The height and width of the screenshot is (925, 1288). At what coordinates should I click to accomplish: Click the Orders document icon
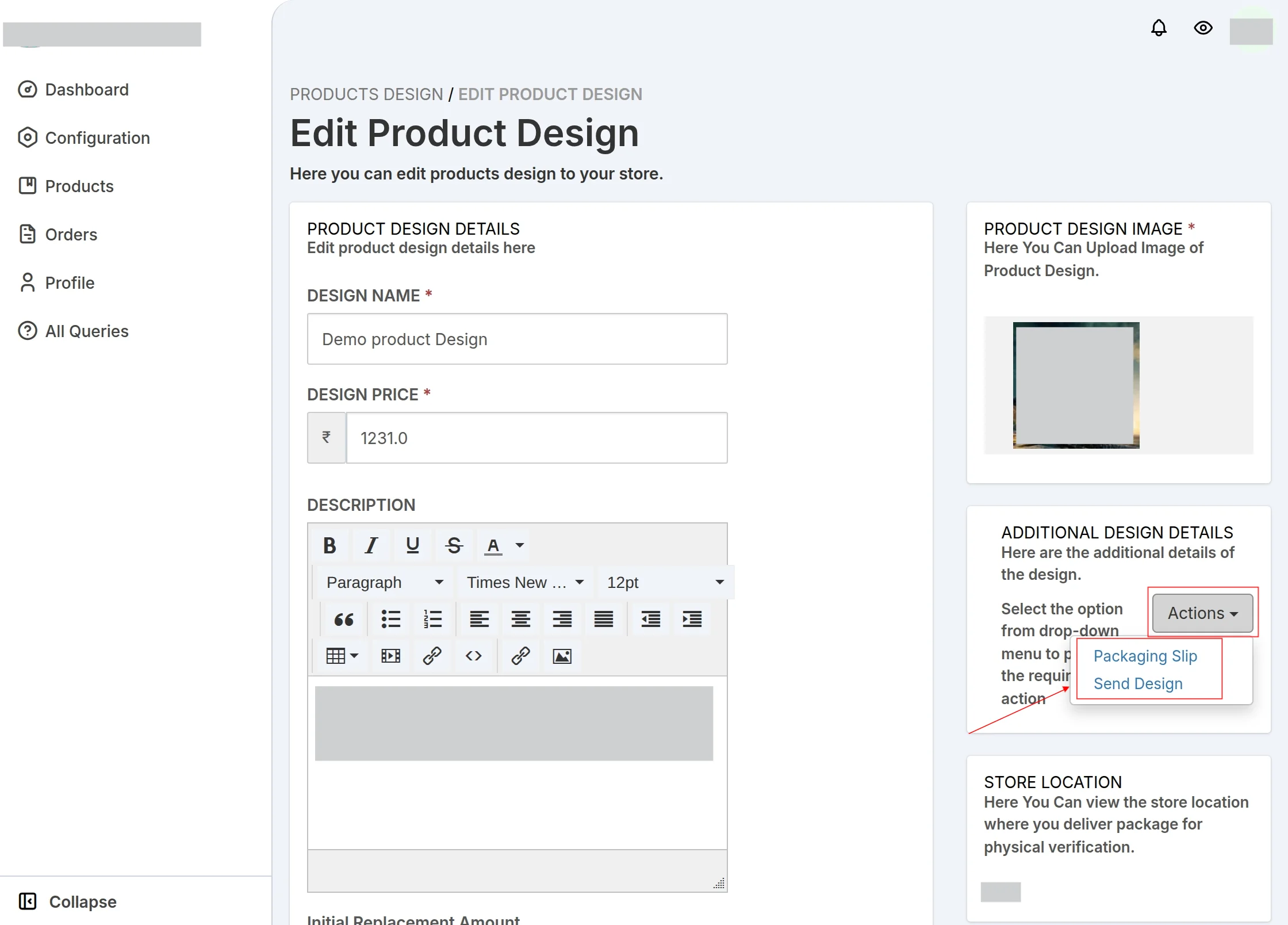tap(28, 234)
